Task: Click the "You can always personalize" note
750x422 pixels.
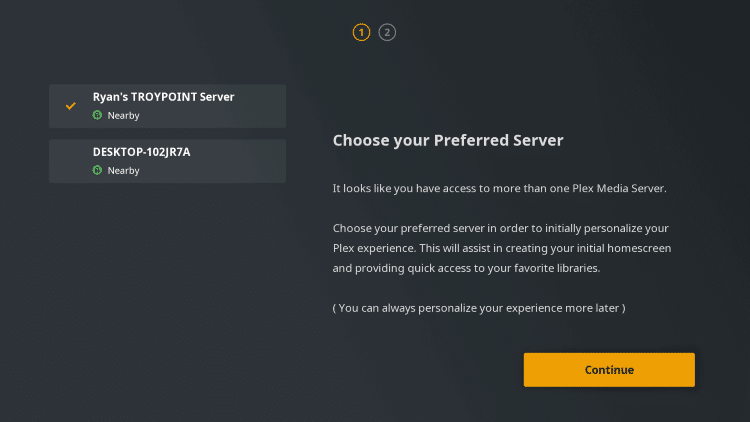Action: (479, 308)
